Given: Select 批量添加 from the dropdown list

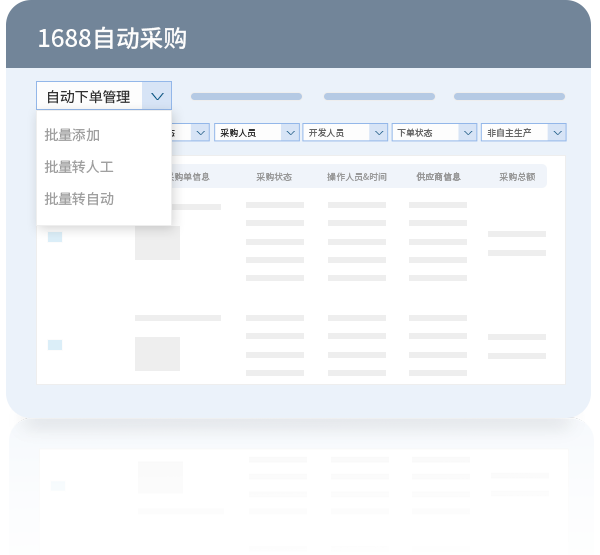Looking at the screenshot, I should pos(72,135).
